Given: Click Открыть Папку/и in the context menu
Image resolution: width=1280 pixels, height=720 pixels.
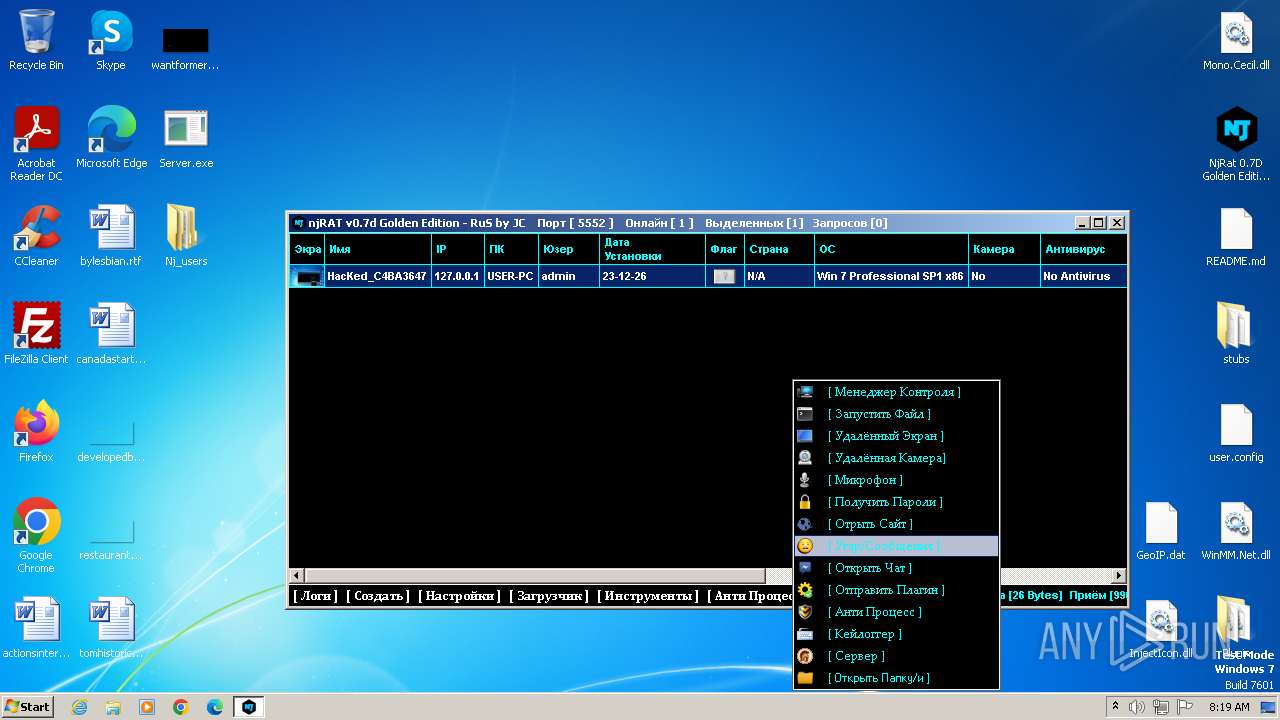Looking at the screenshot, I should (x=896, y=678).
